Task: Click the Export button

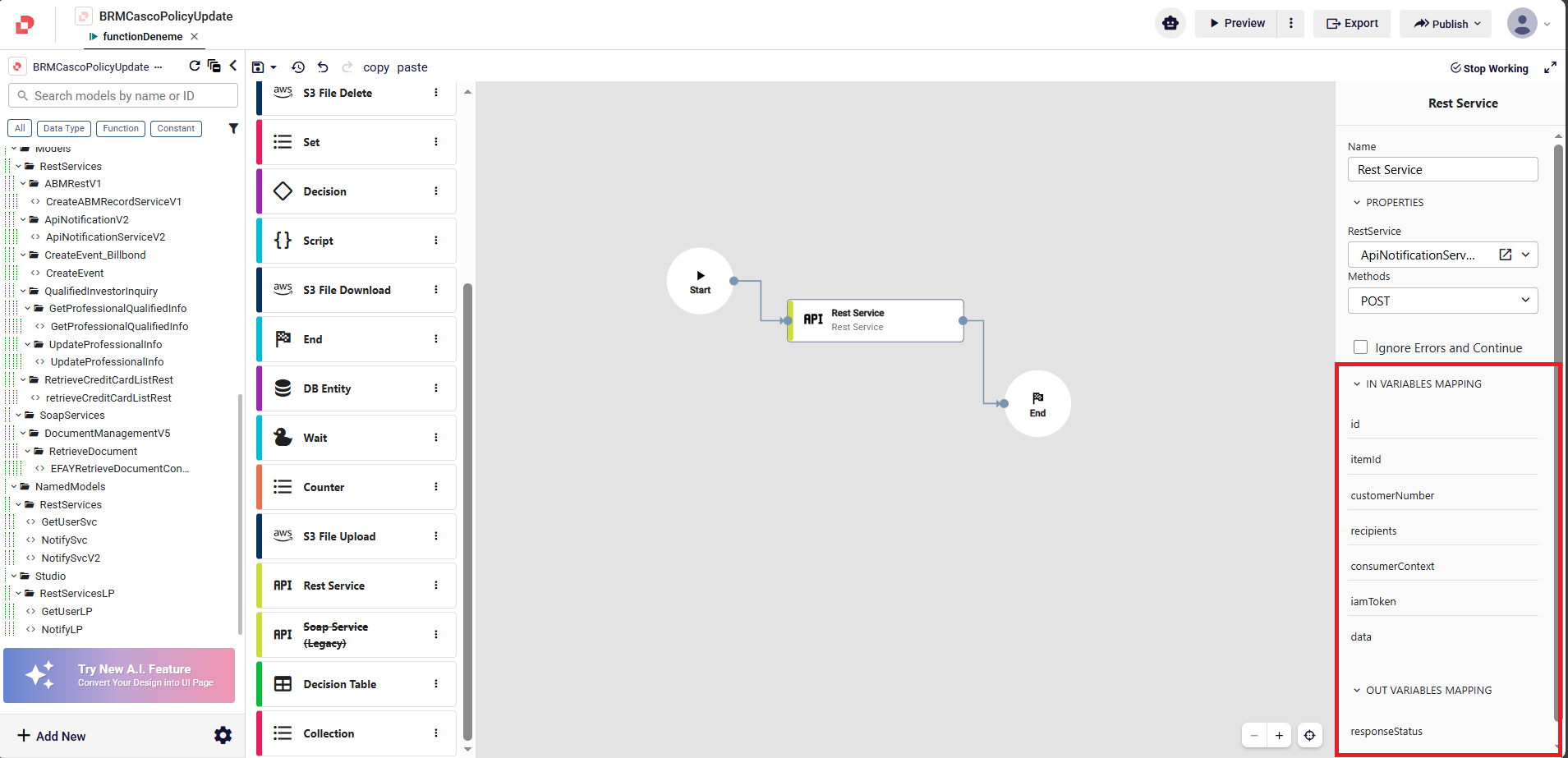Action: [x=1352, y=23]
